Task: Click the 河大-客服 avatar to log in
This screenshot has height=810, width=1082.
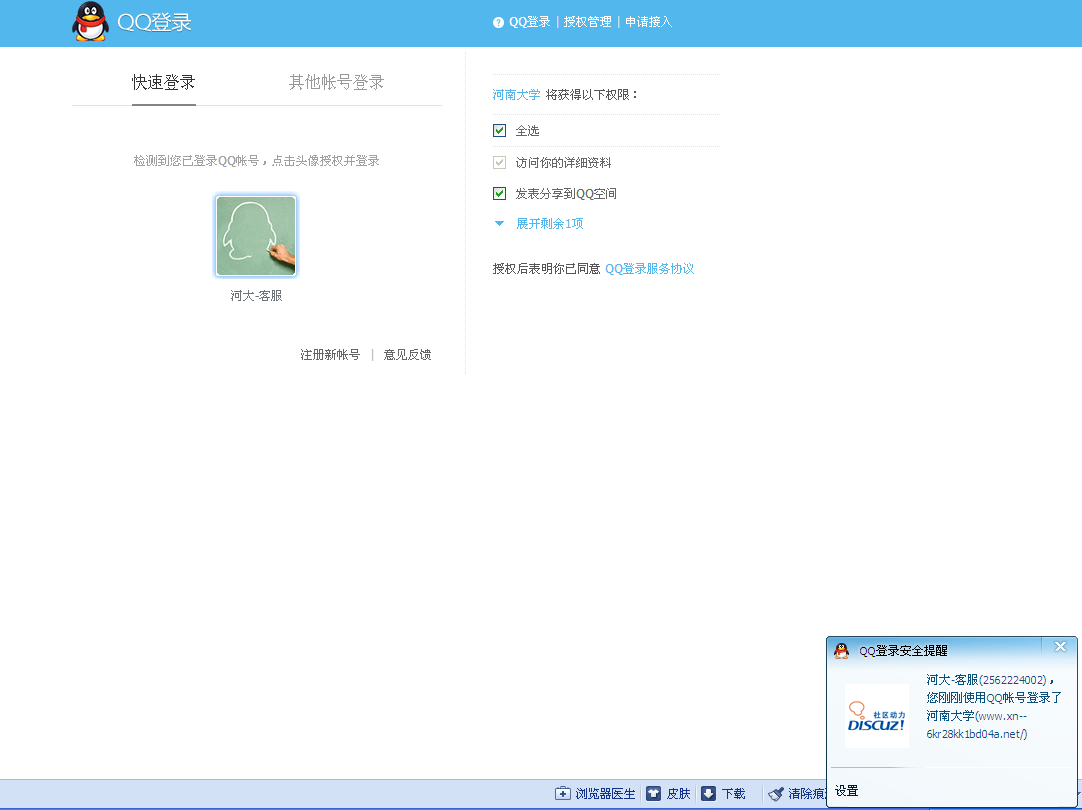Action: point(256,236)
